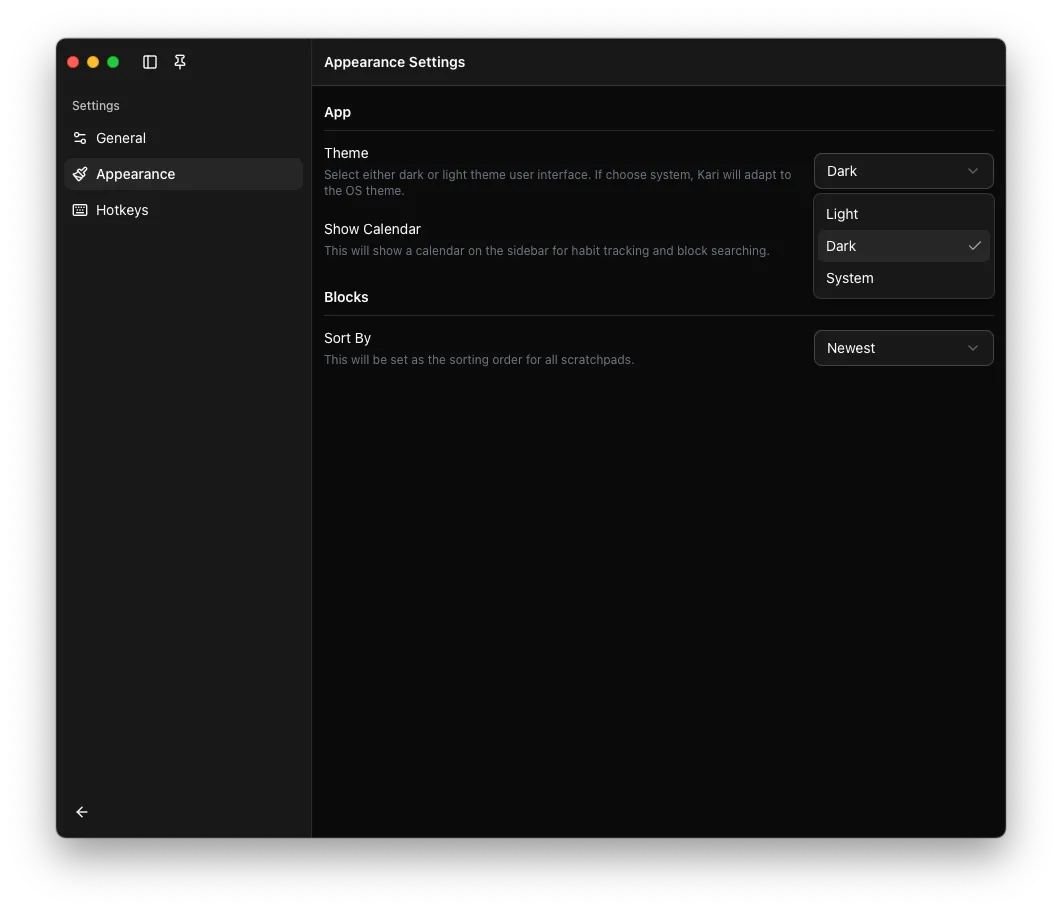Choose the Light theme option
The width and height of the screenshot is (1062, 912).
point(842,214)
